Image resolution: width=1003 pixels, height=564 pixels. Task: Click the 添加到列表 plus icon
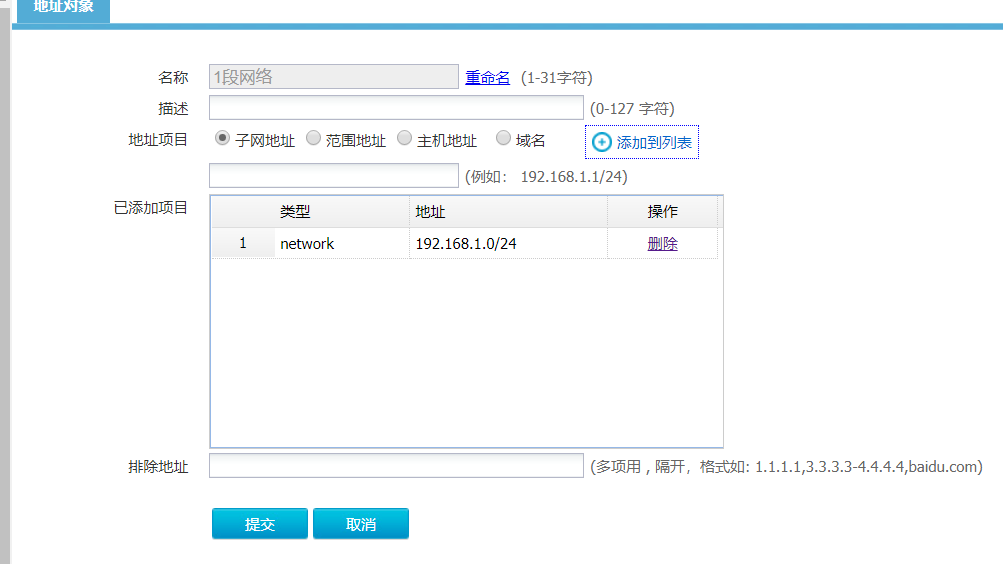click(x=601, y=142)
